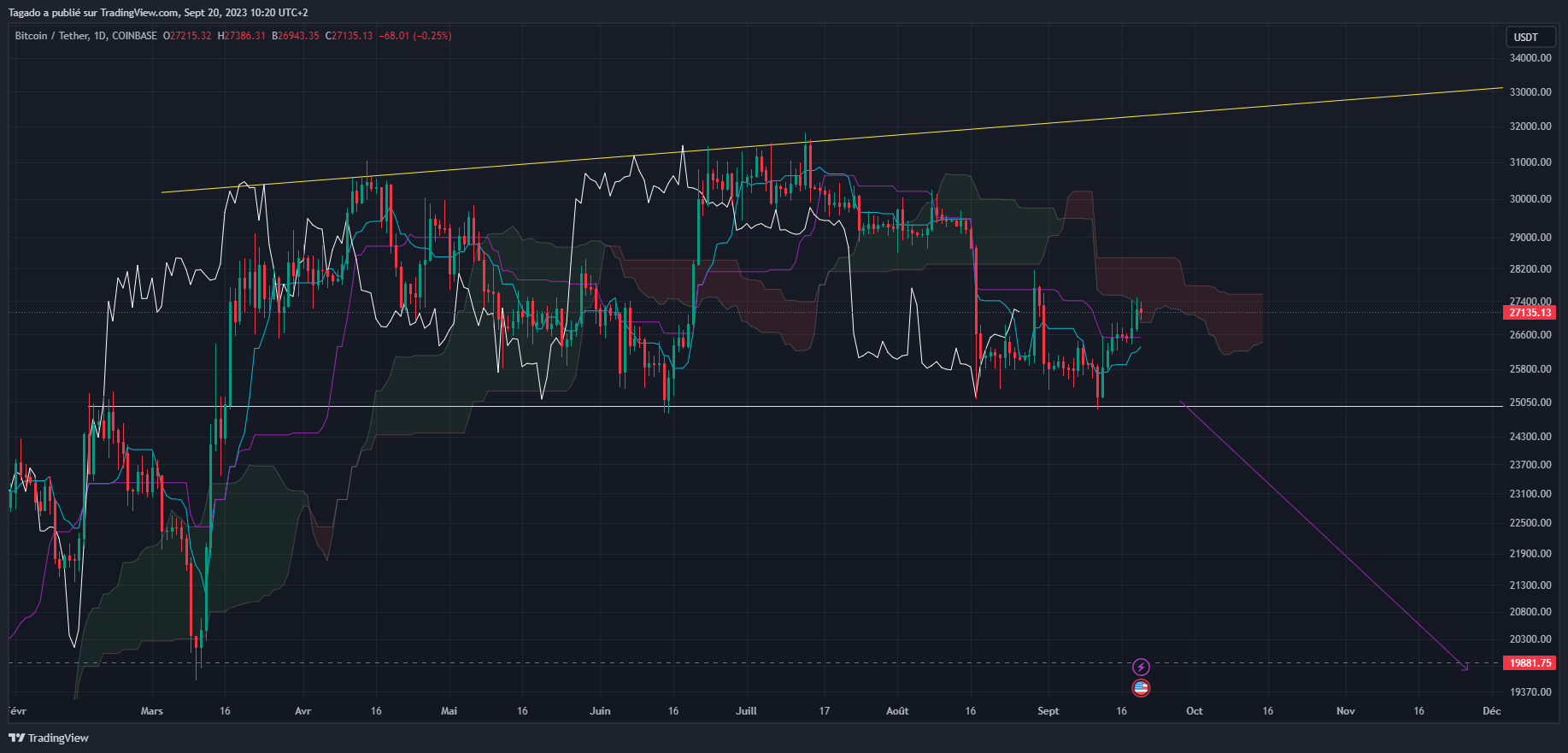Click the 19370.00 price scale label
This screenshot has height=753, width=1568.
click(1530, 692)
